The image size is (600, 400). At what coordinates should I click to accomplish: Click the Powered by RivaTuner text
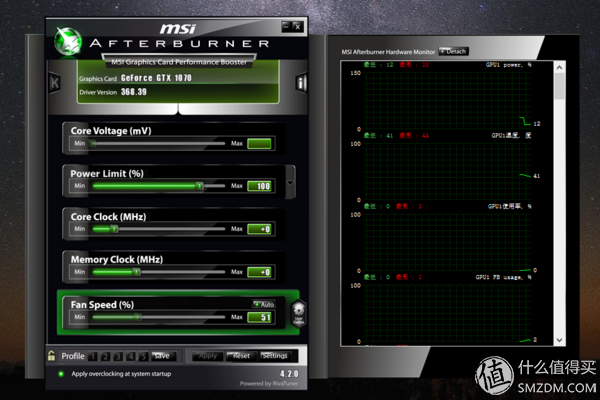point(269,384)
